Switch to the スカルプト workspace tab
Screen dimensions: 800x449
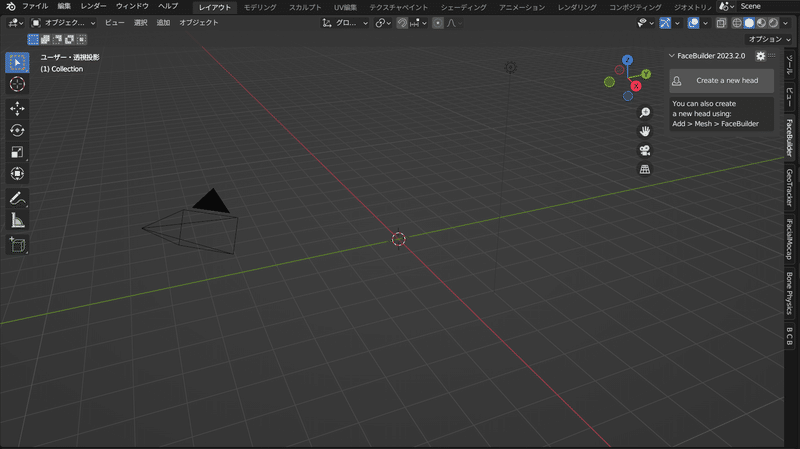pyautogui.click(x=305, y=7)
